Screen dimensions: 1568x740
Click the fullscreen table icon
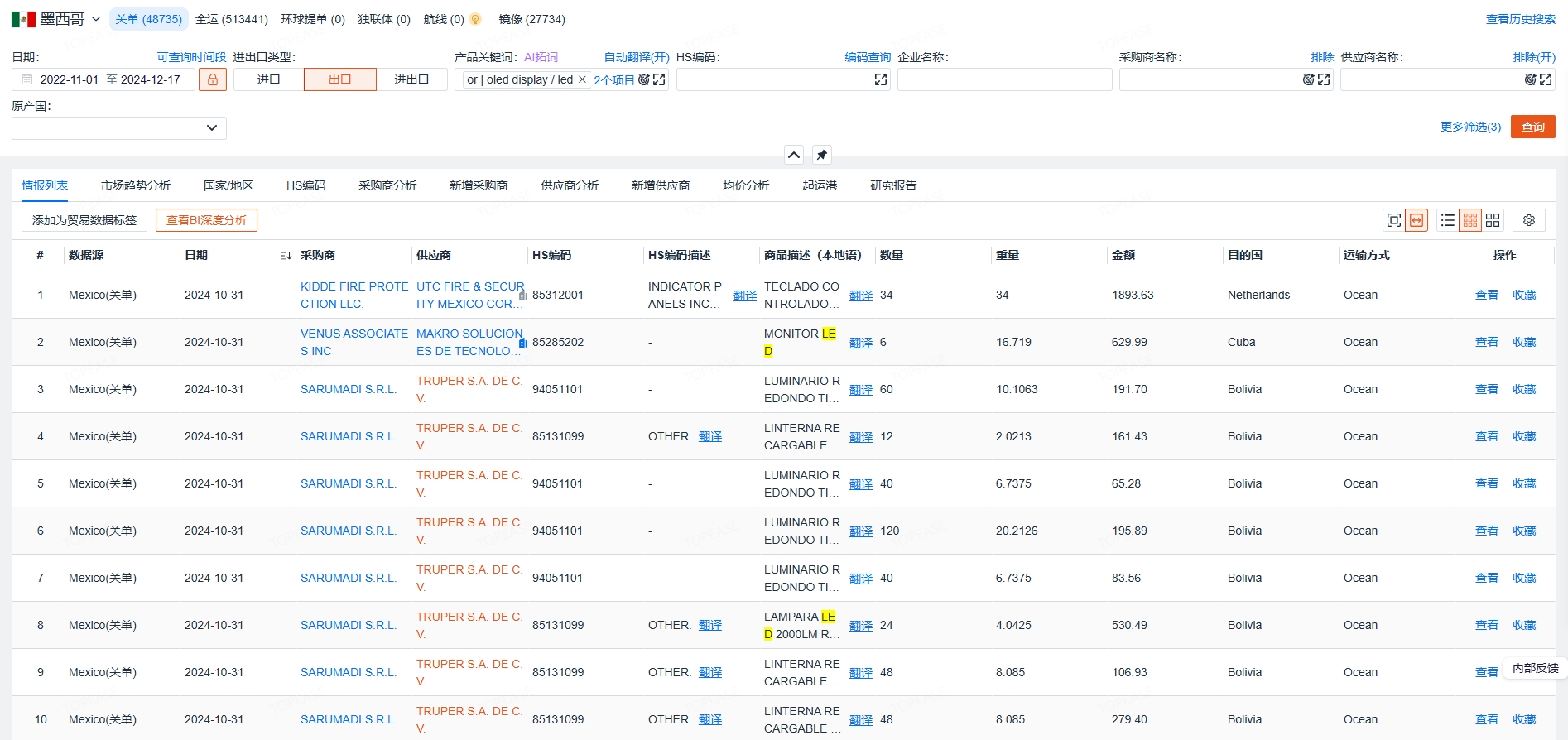tap(1394, 220)
